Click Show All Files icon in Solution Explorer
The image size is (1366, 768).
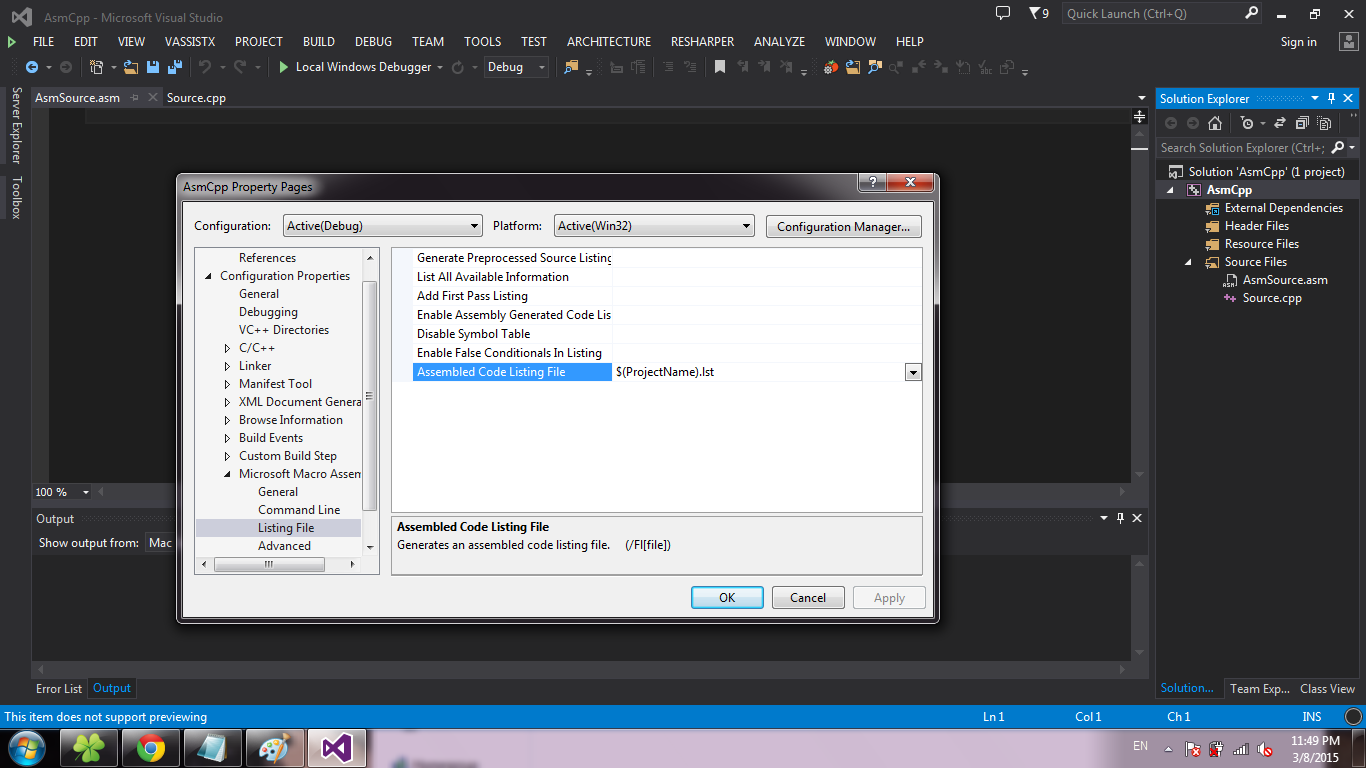1325,123
